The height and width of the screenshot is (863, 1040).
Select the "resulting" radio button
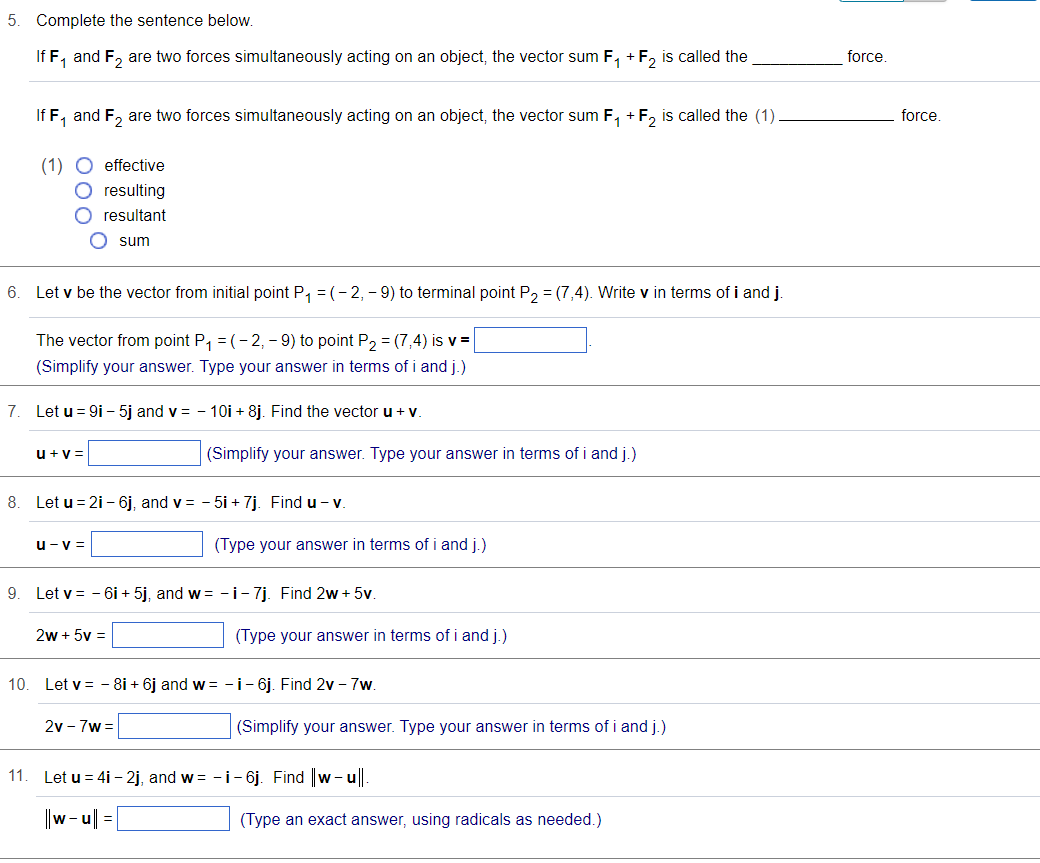84,190
